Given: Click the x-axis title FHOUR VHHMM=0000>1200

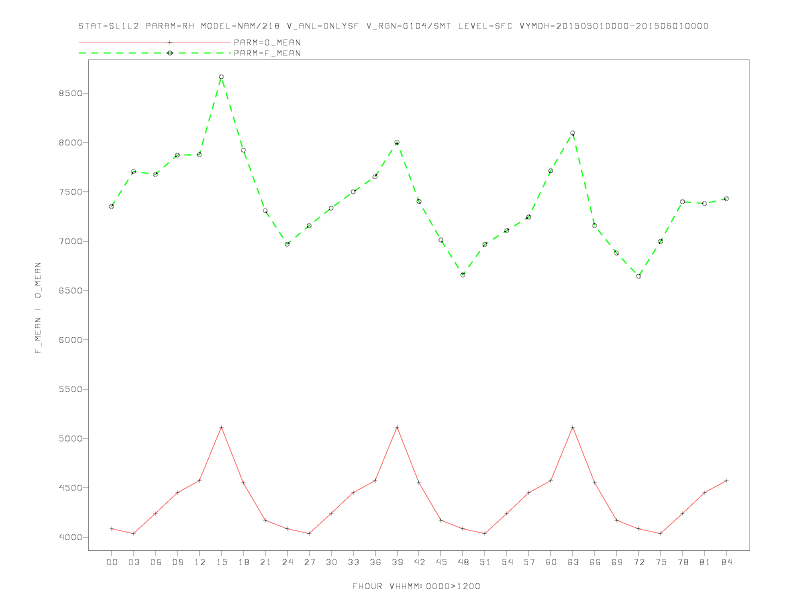Looking at the screenshot, I should [416, 586].
